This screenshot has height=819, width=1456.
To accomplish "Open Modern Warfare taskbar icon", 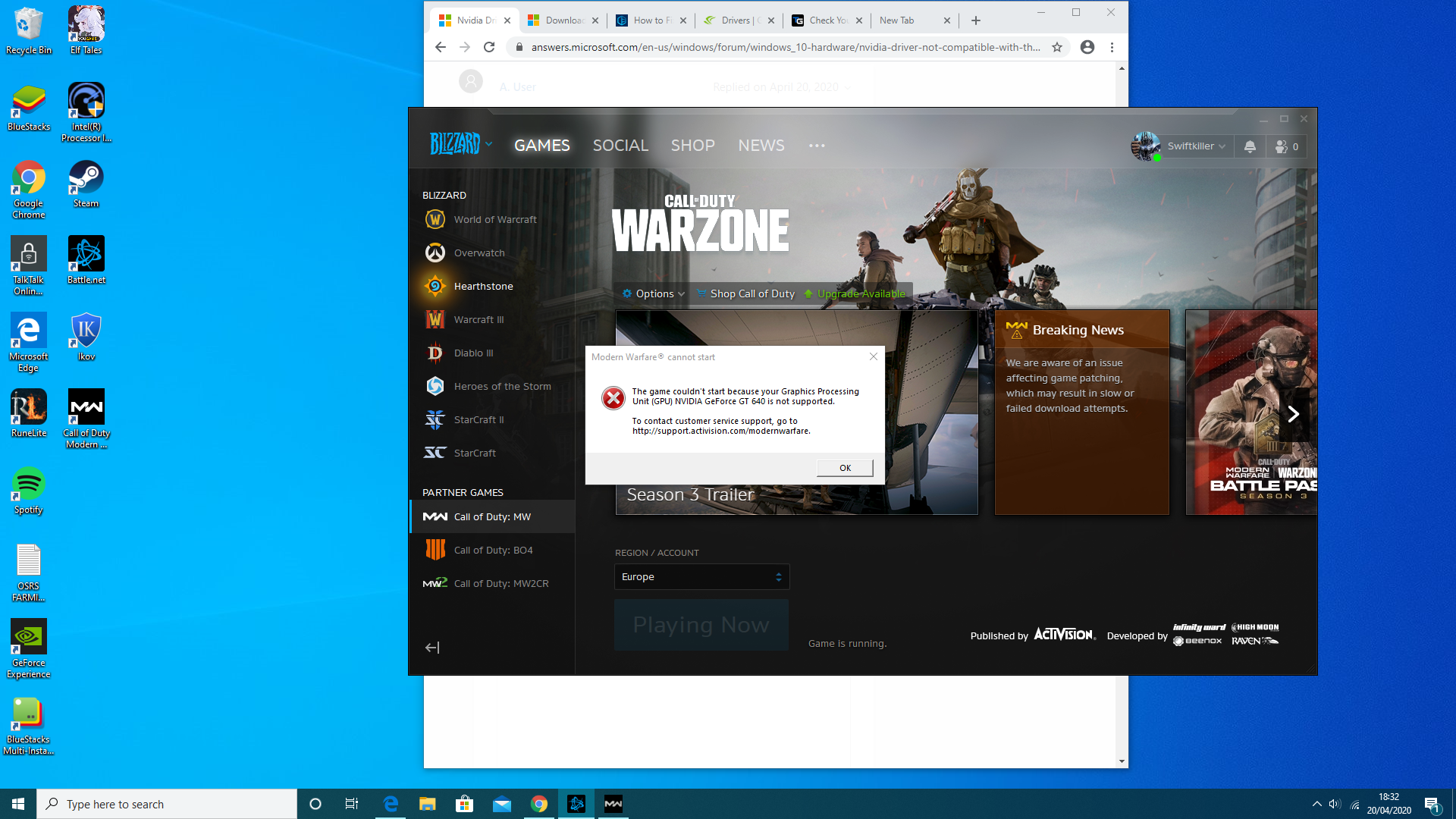I will [x=613, y=804].
